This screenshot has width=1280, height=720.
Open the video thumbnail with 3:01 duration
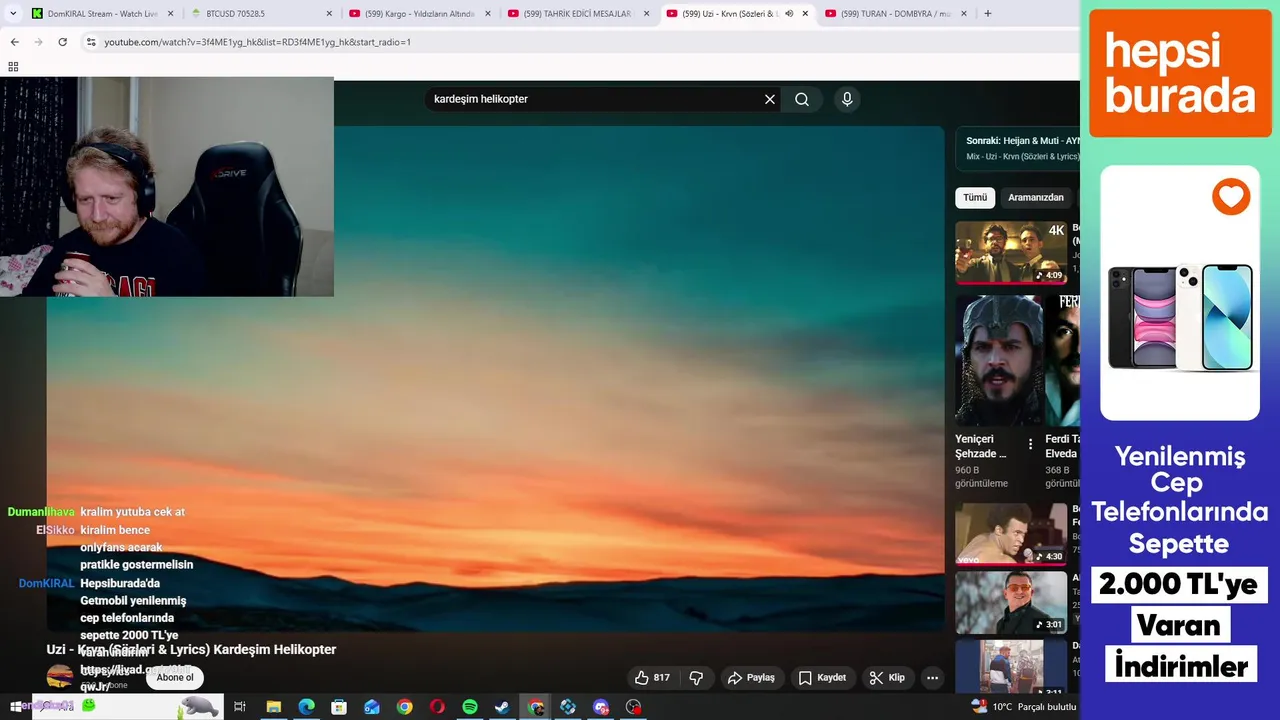[1011, 602]
